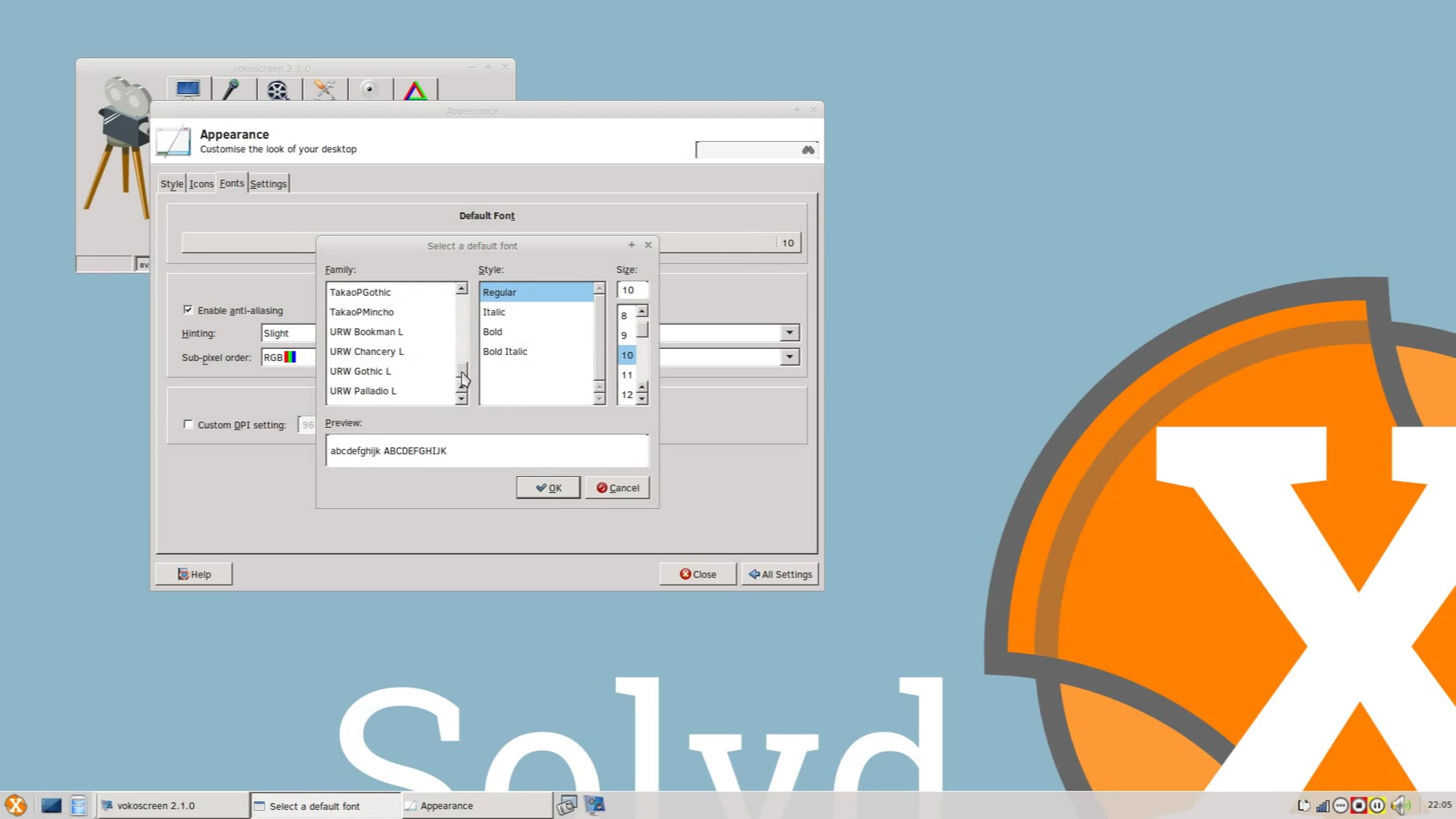Close the 'Select a default font' dialog
The image size is (1456, 819).
[648, 245]
